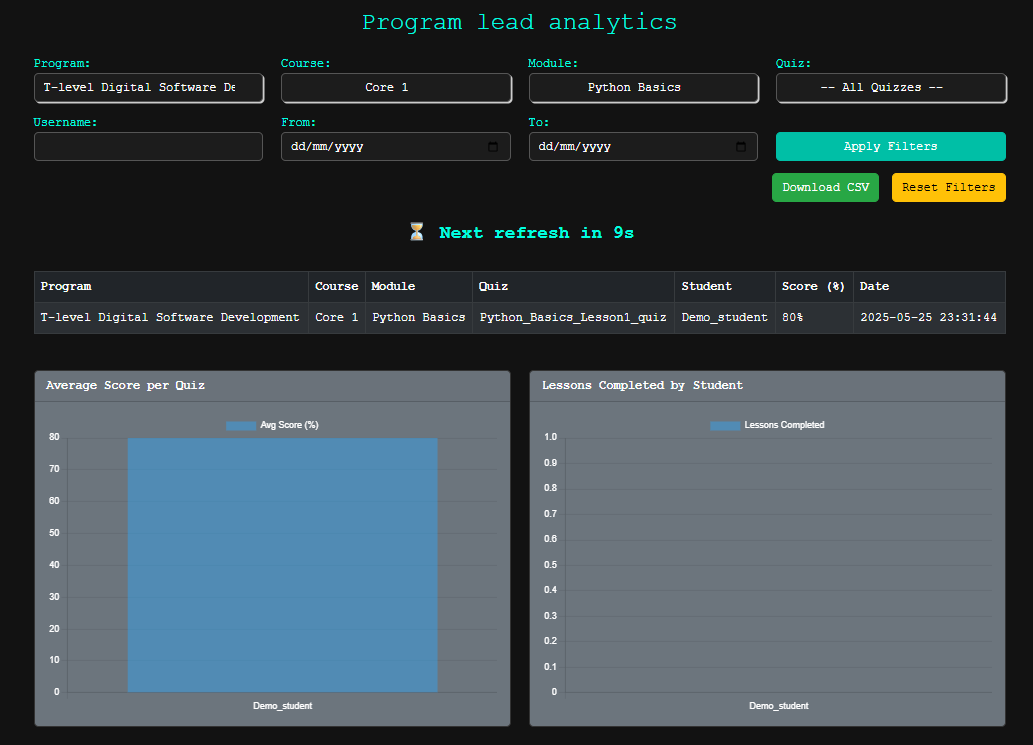Image resolution: width=1033 pixels, height=745 pixels.
Task: Click the Apply Filters button
Action: click(890, 146)
